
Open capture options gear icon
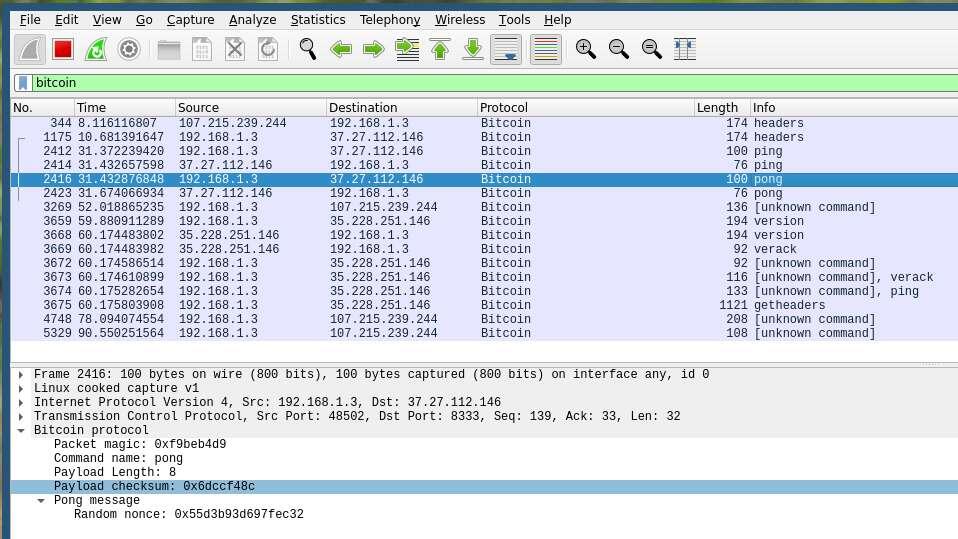(129, 50)
